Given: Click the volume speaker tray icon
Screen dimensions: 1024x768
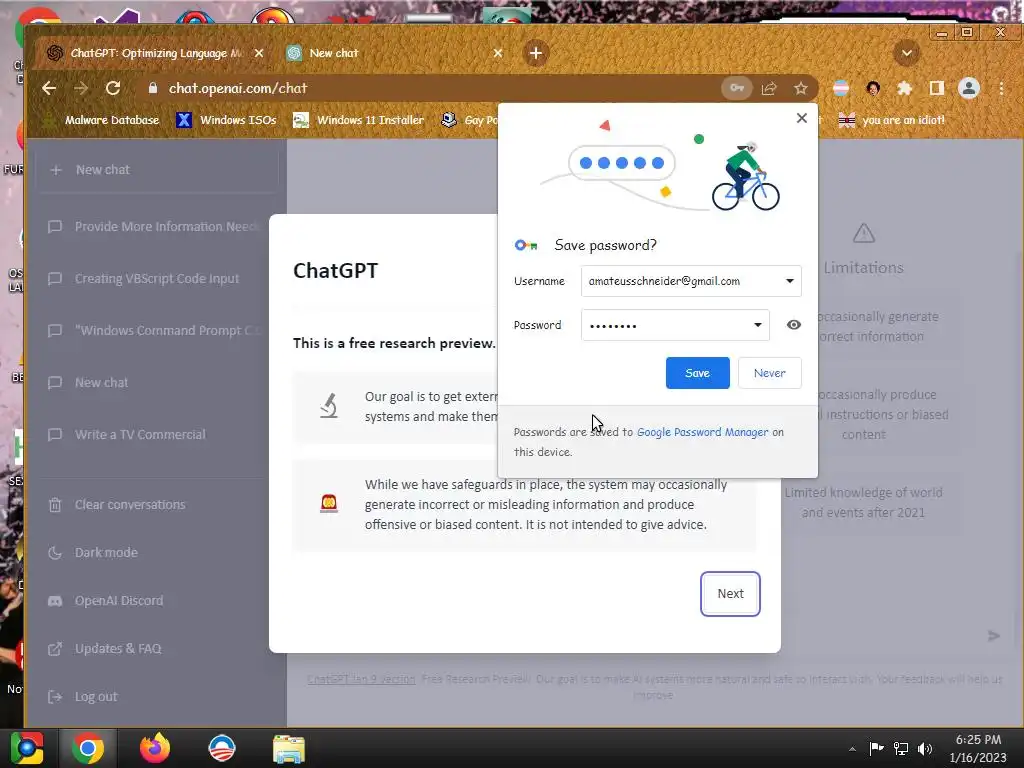Looking at the screenshot, I should tap(925, 748).
